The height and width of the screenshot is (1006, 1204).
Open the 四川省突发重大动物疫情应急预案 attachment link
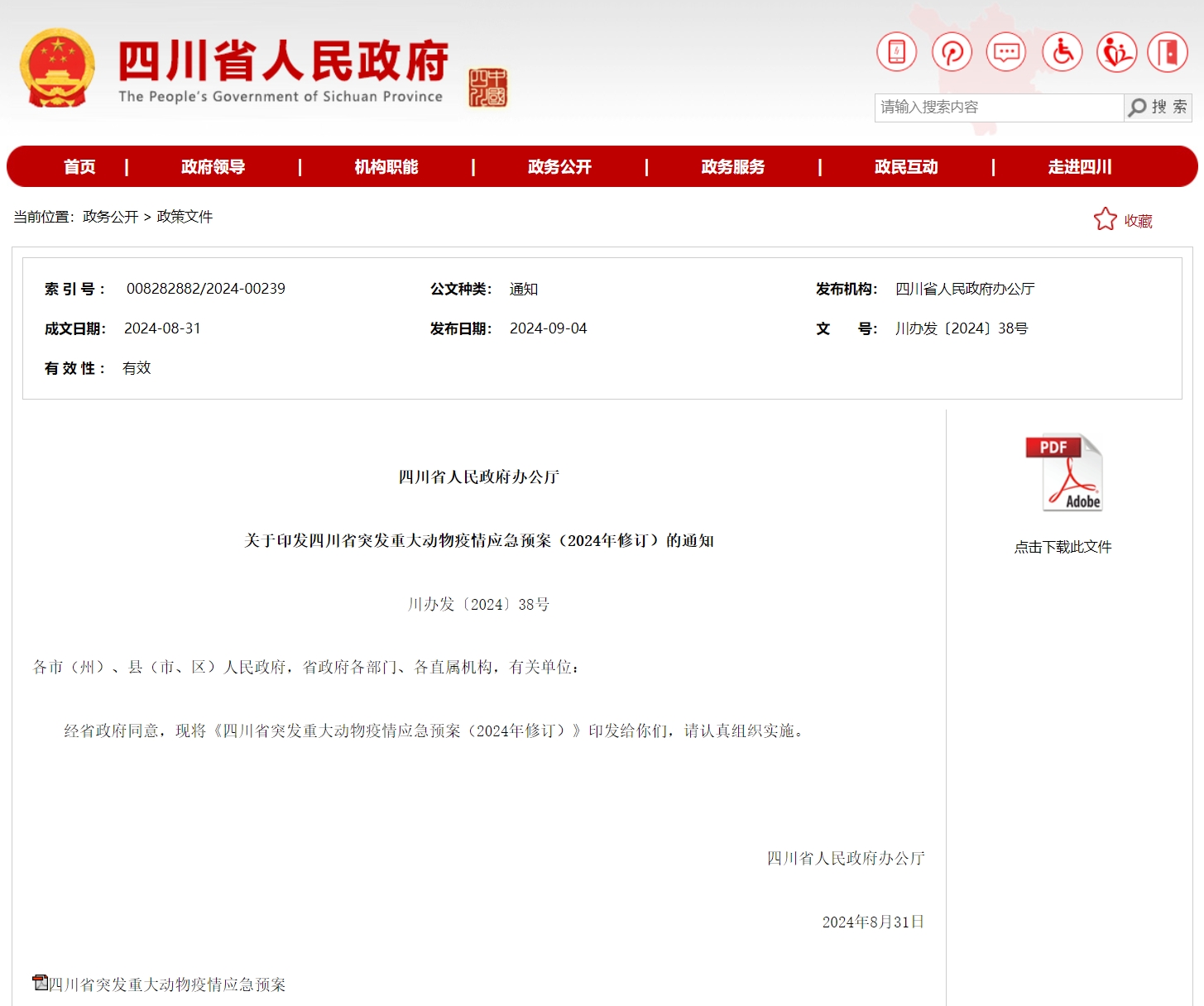[x=166, y=984]
